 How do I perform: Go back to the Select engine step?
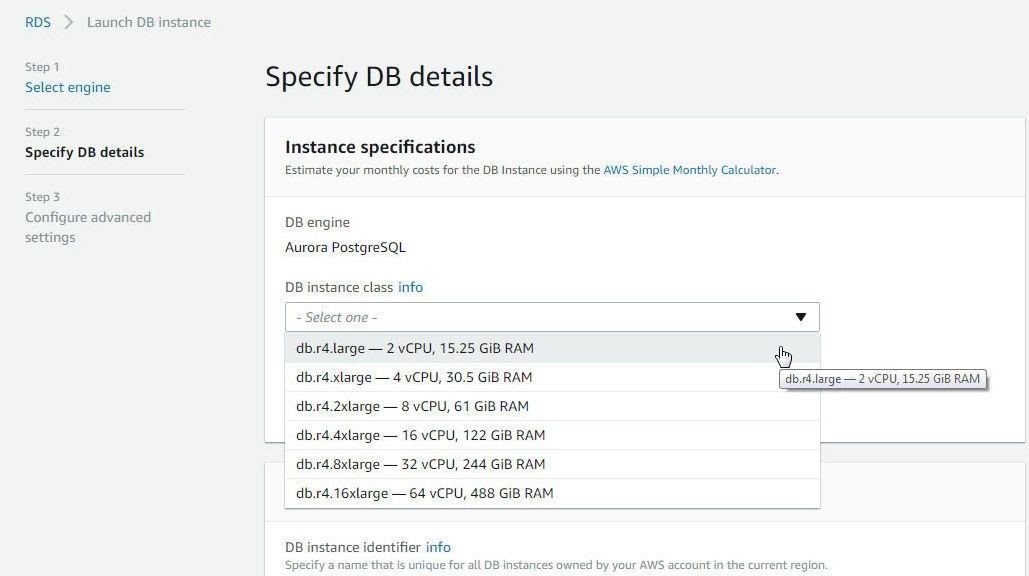click(68, 87)
